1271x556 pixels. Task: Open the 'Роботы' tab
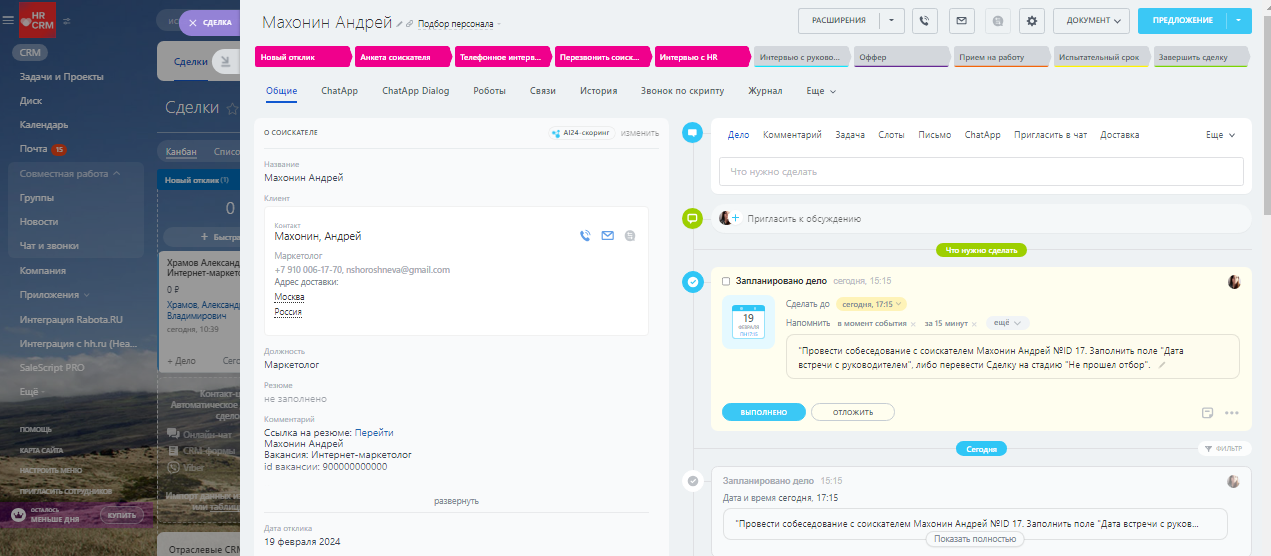click(489, 91)
